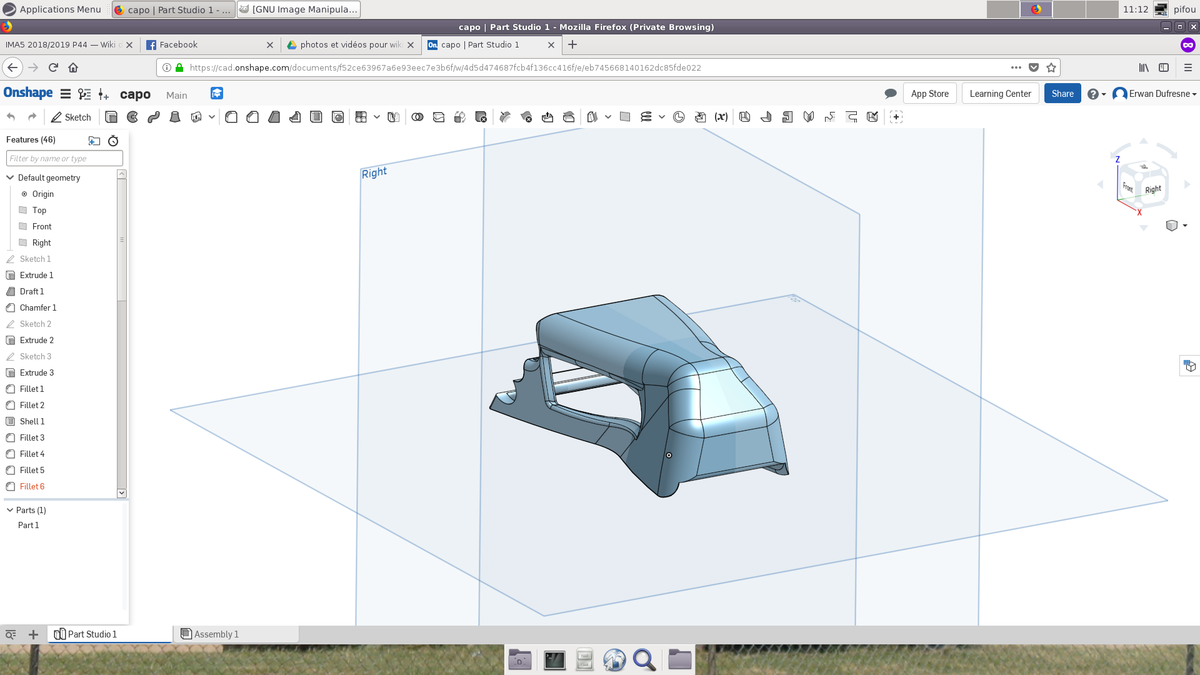Click the Share button
Viewport: 1200px width, 675px height.
tap(1062, 94)
